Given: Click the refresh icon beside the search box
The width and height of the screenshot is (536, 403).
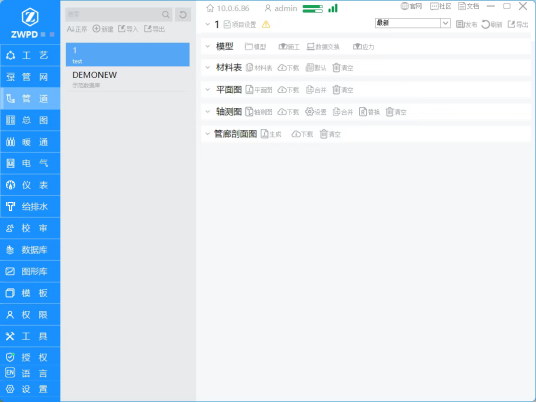Looking at the screenshot, I should coord(183,15).
